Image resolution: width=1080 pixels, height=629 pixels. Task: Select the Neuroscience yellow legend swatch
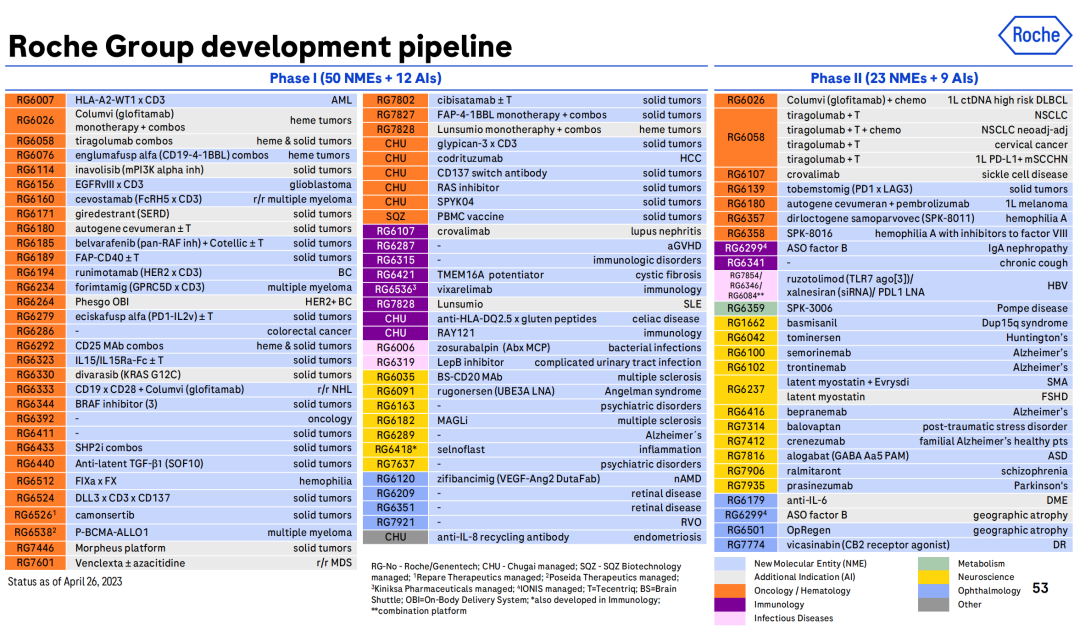(x=934, y=577)
